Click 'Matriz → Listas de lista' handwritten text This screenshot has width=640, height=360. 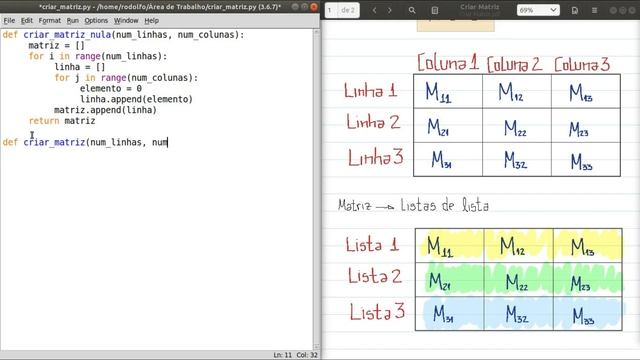click(413, 205)
